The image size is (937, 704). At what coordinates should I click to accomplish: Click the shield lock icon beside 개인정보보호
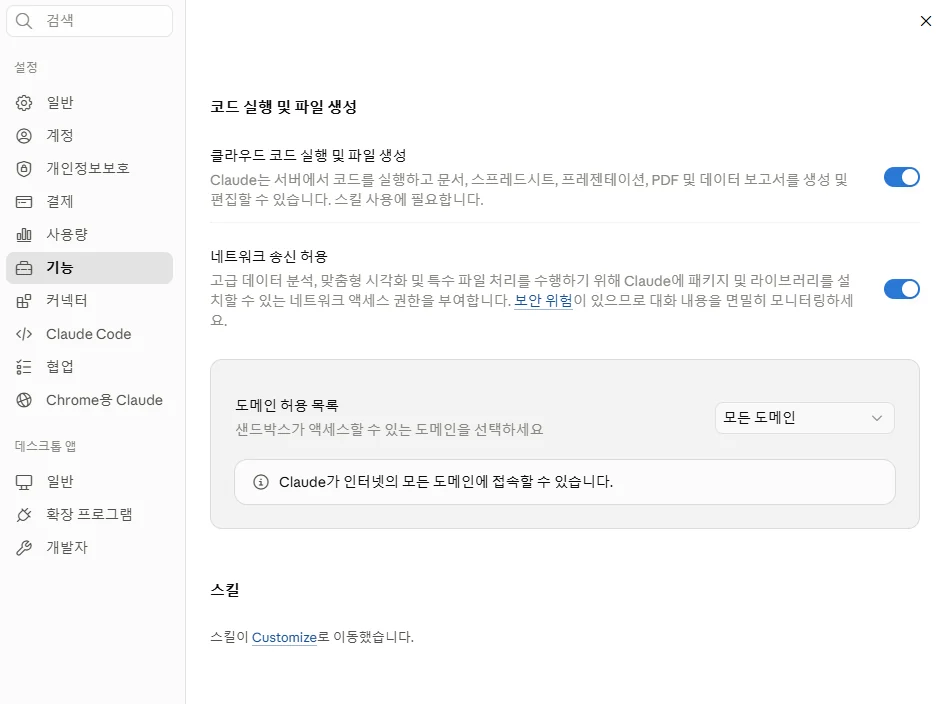tap(24, 169)
